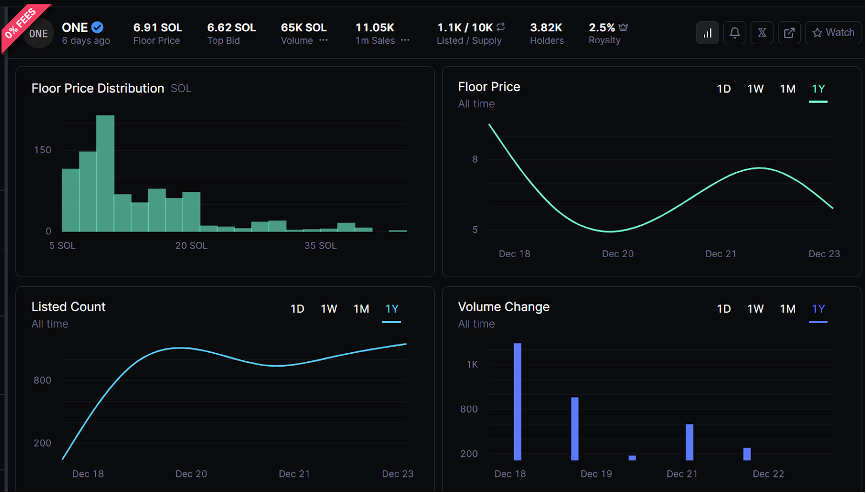Image resolution: width=866 pixels, height=493 pixels.
Task: Click the crown icon next to Royalty
Action: (624, 27)
